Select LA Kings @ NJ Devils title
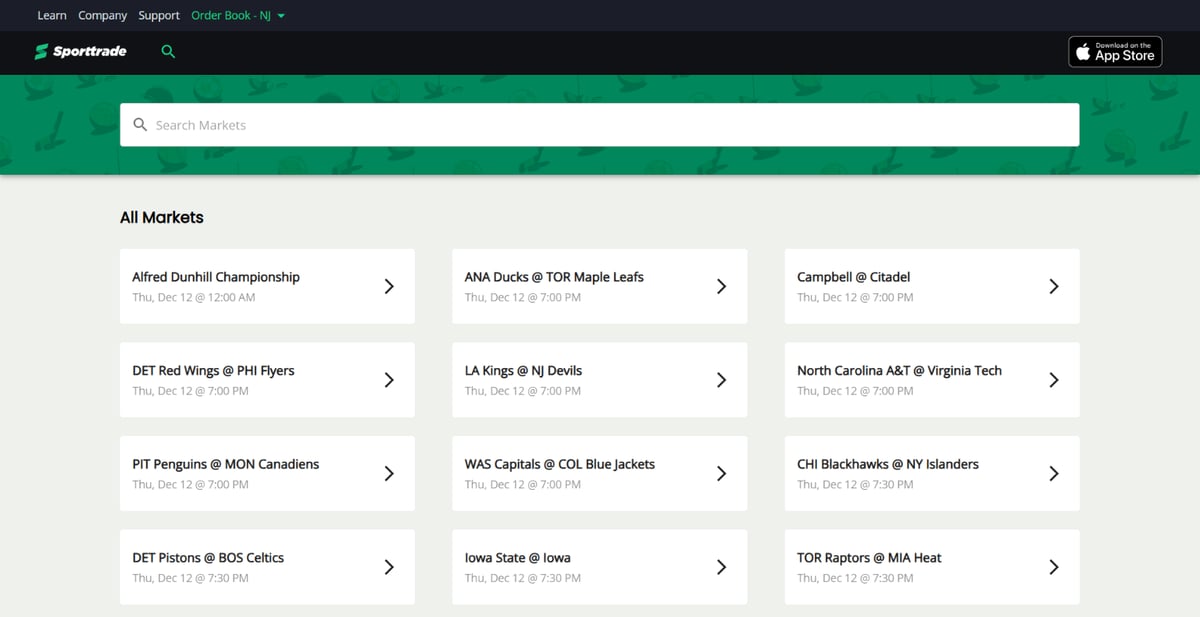The height and width of the screenshot is (617, 1200). click(523, 371)
